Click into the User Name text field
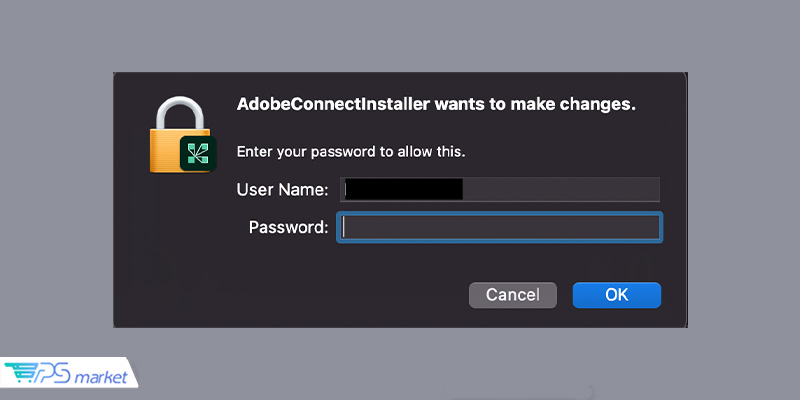Image resolution: width=800 pixels, height=400 pixels. coord(500,189)
